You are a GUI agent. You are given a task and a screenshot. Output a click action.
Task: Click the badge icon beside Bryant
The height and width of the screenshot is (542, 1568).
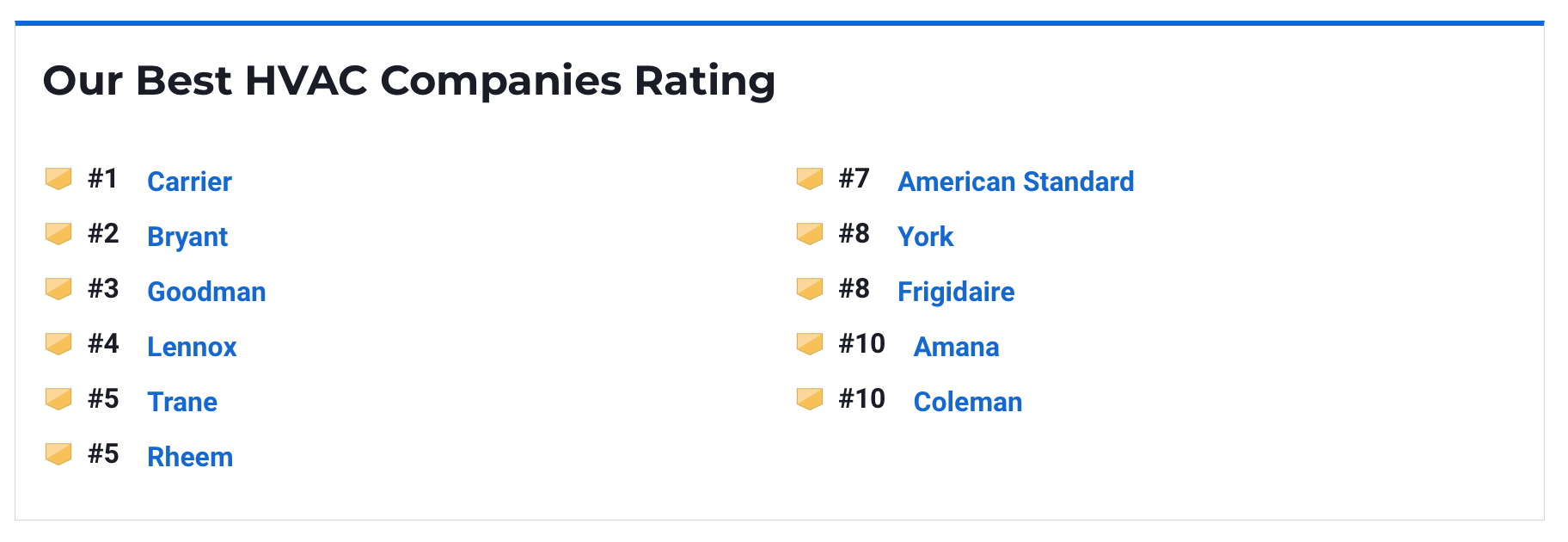58,234
